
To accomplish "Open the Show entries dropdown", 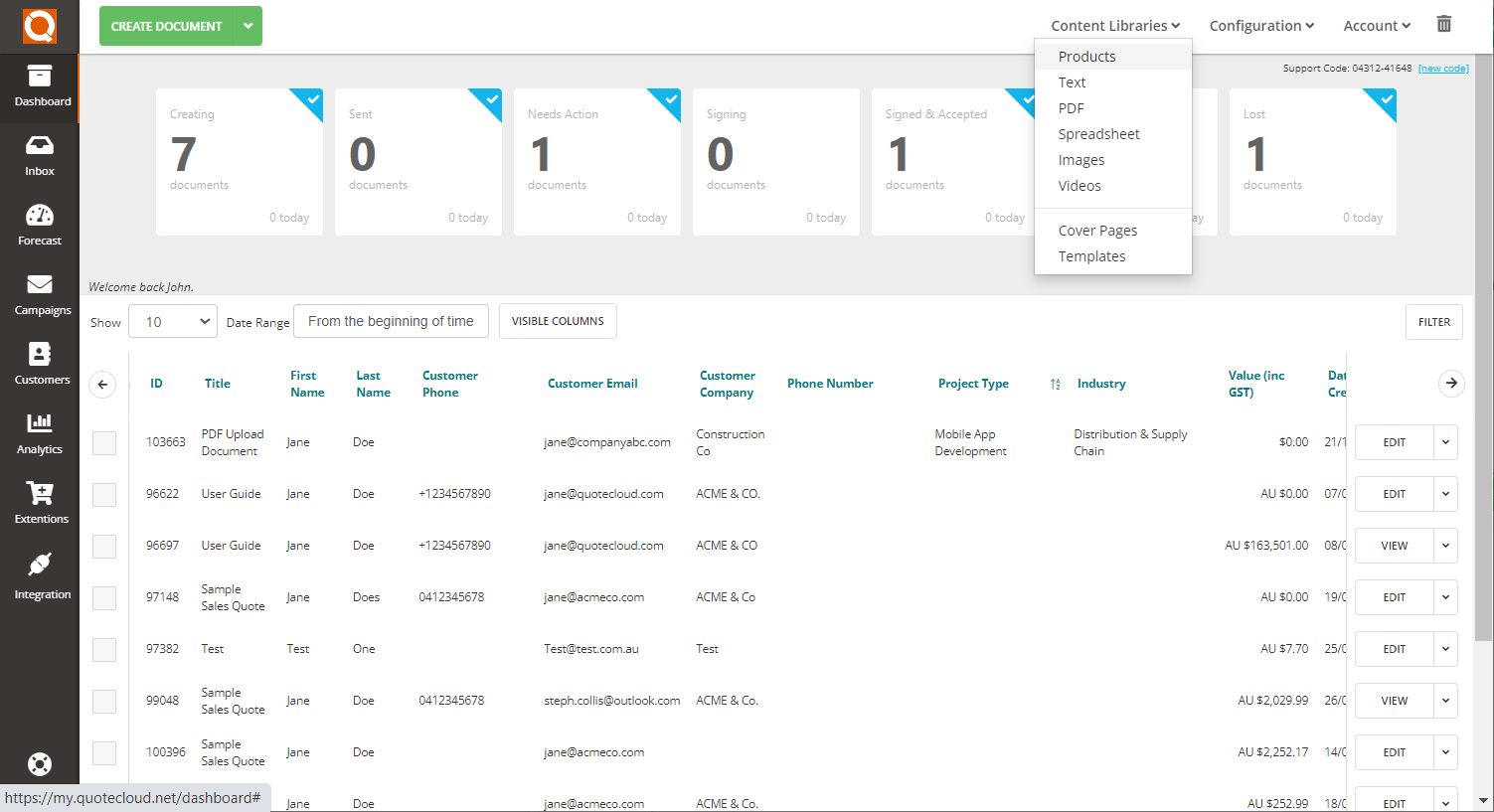I will [172, 321].
